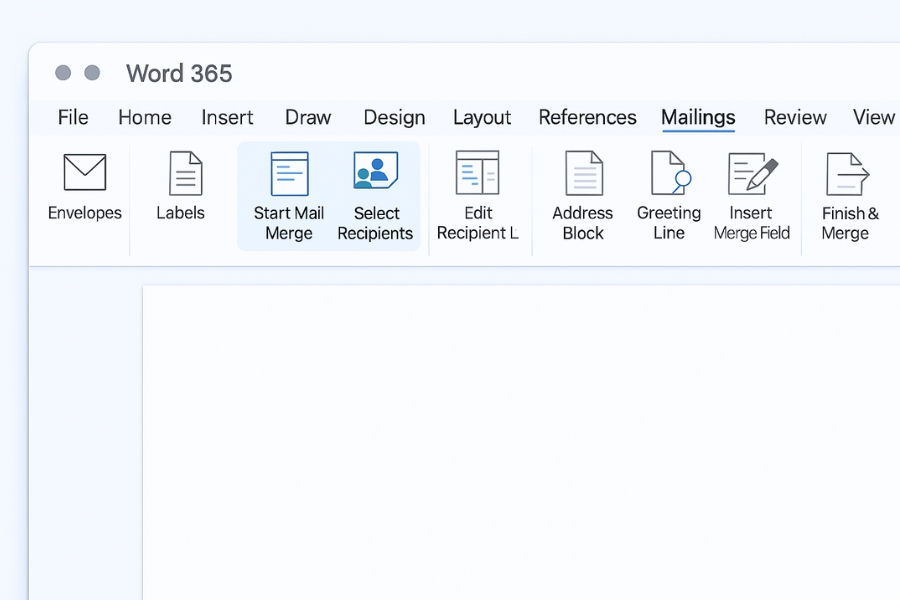Open the File menu
The image size is (900, 600).
72,117
